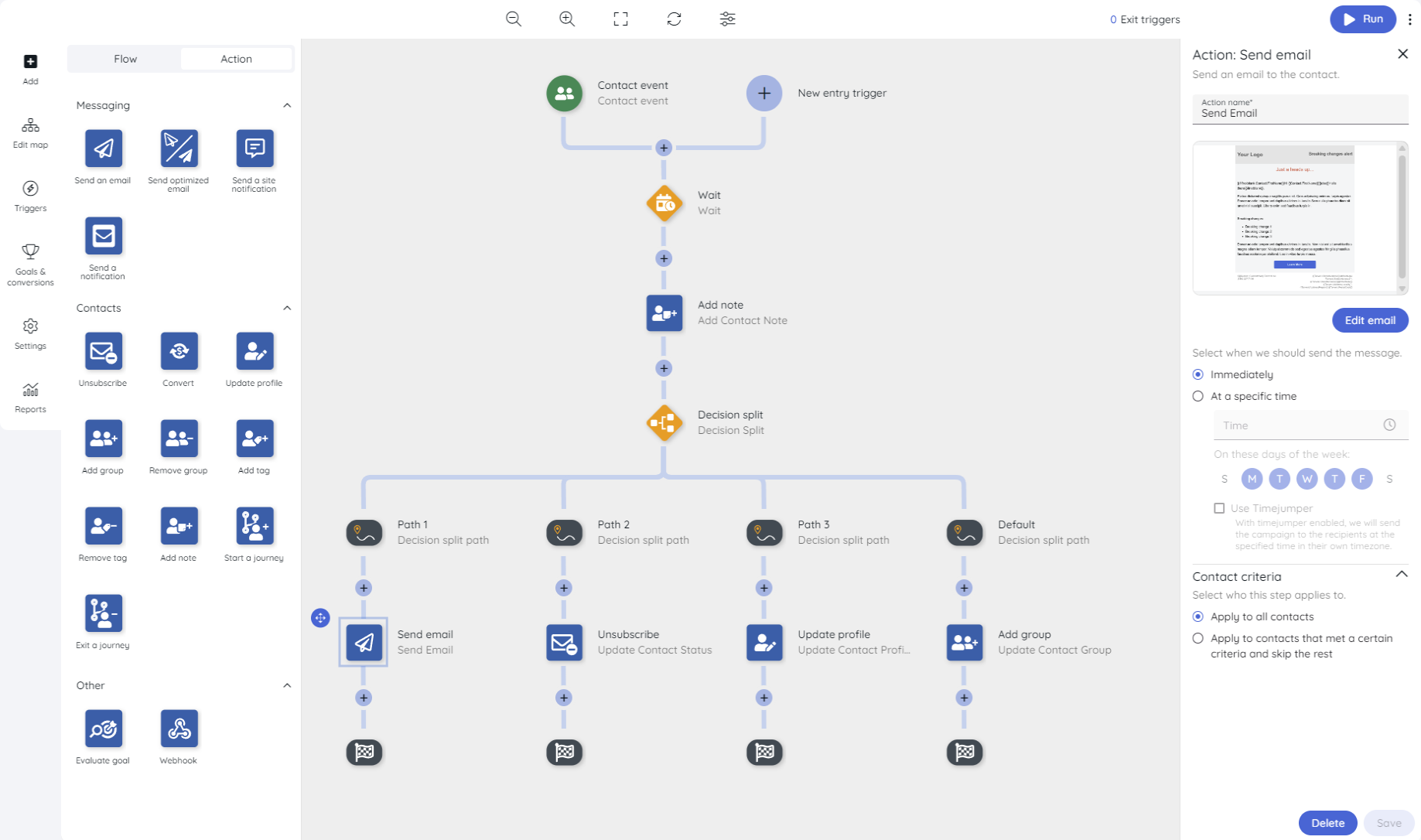This screenshot has width=1421, height=840.
Task: Collapse the Contacts section
Action: click(287, 308)
